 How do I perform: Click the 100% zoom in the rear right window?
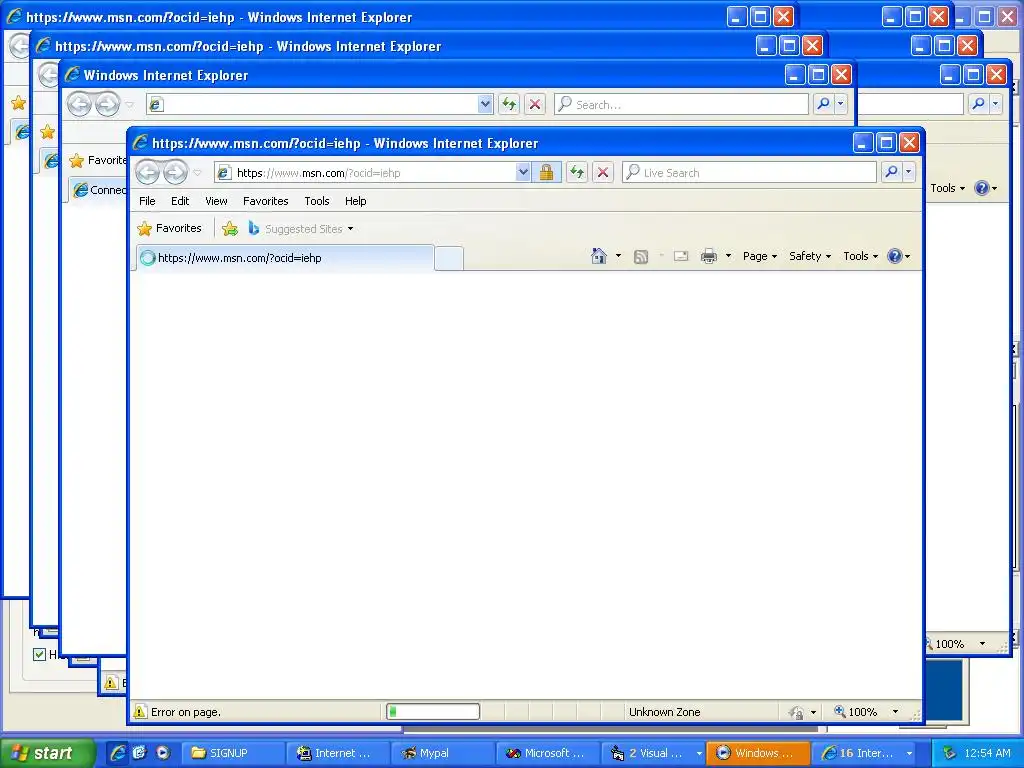949,644
